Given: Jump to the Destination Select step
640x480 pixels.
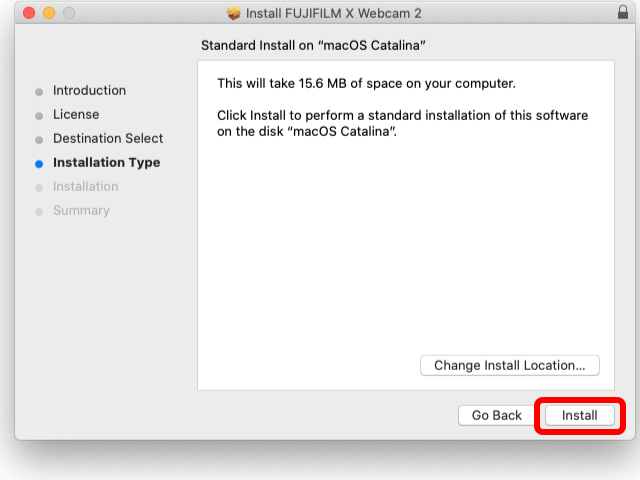Looking at the screenshot, I should coord(108,138).
